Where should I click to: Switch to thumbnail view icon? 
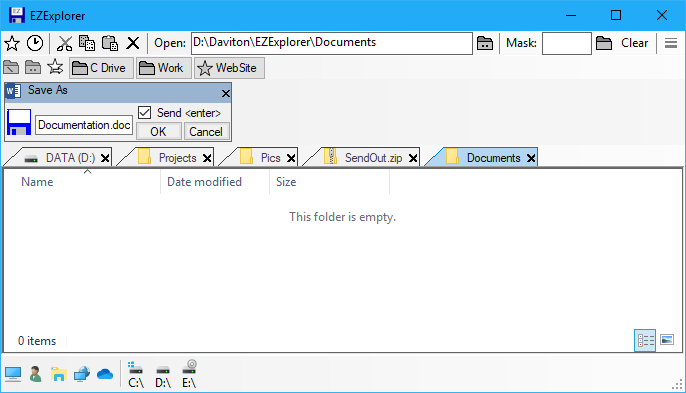(x=667, y=340)
